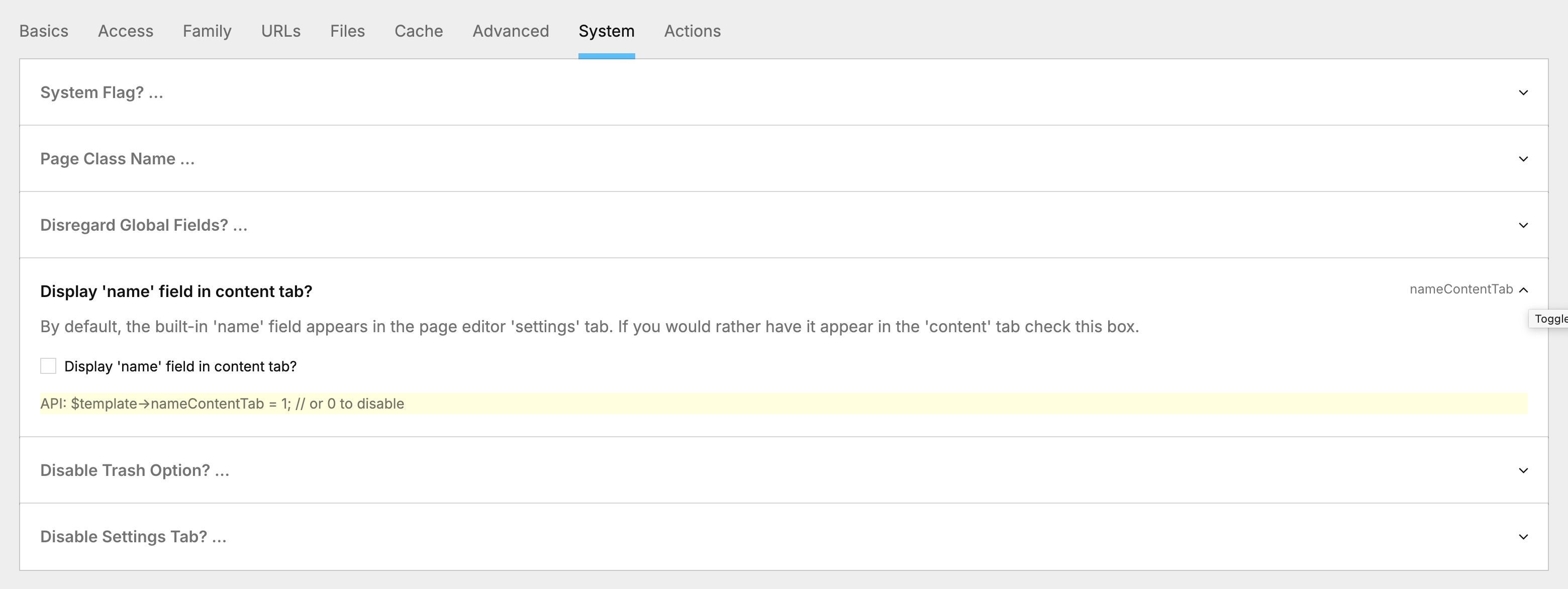Expand Page Class Name chevron icon
Screen dimensions: 1568x589
[x=1523, y=159]
